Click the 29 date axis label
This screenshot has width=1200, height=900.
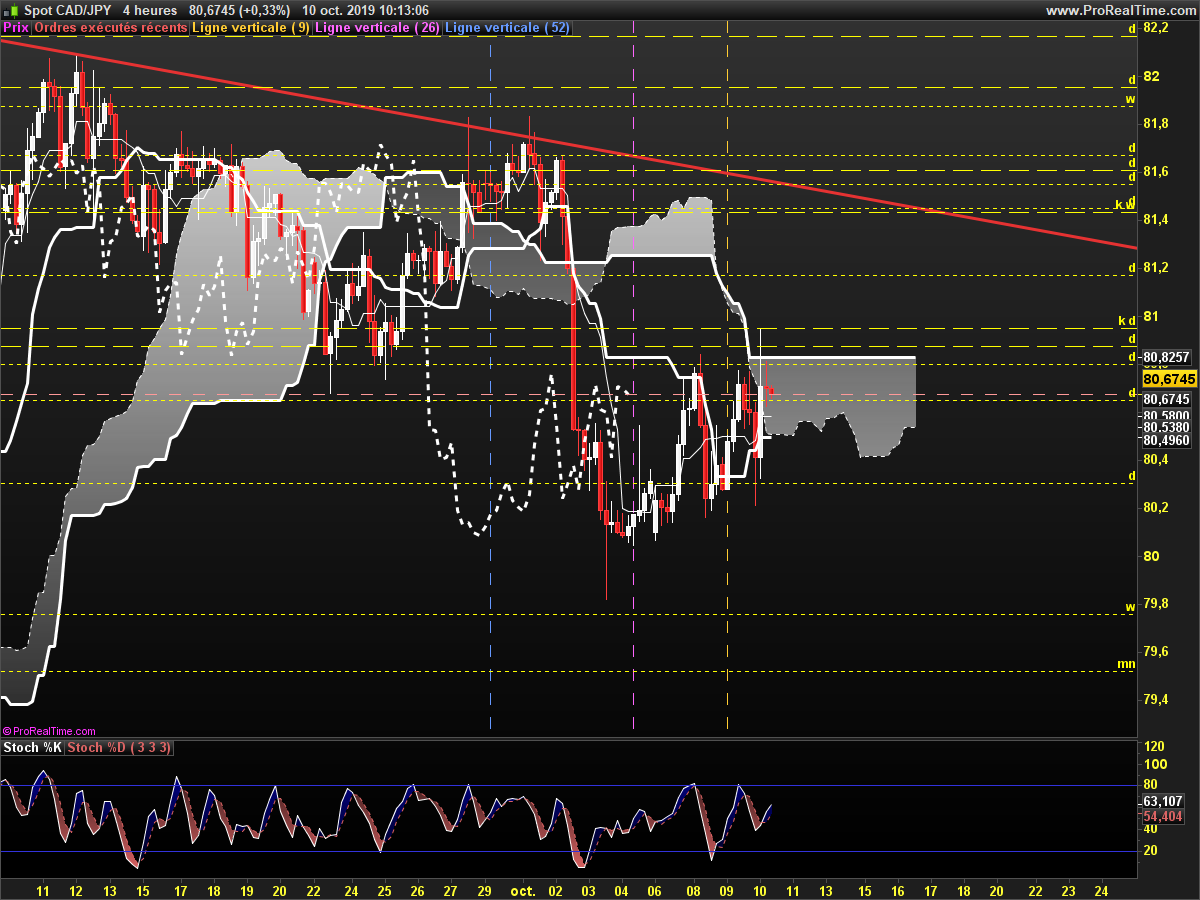(x=485, y=889)
